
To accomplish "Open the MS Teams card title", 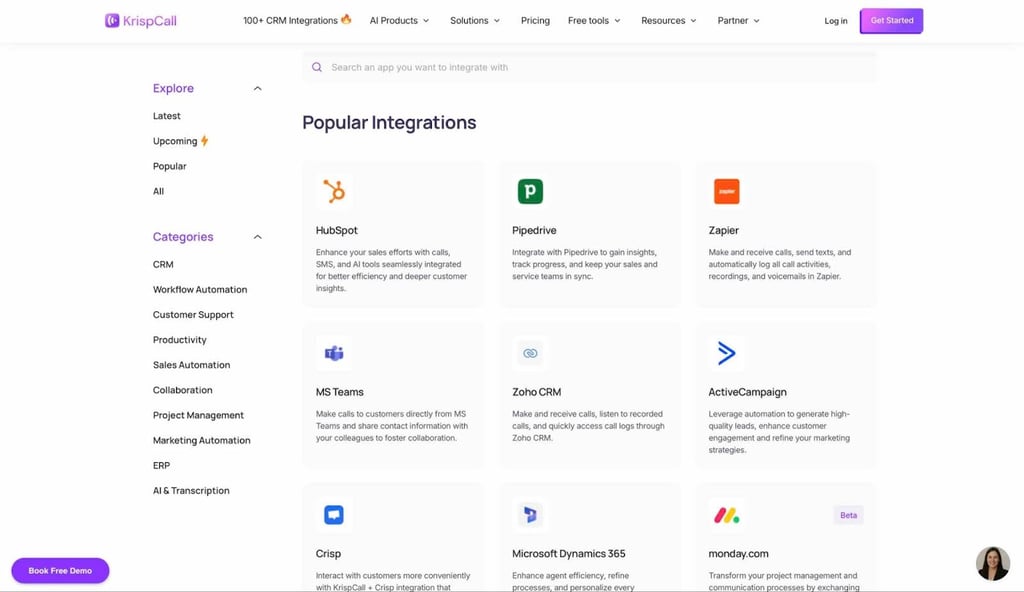I will click(340, 392).
